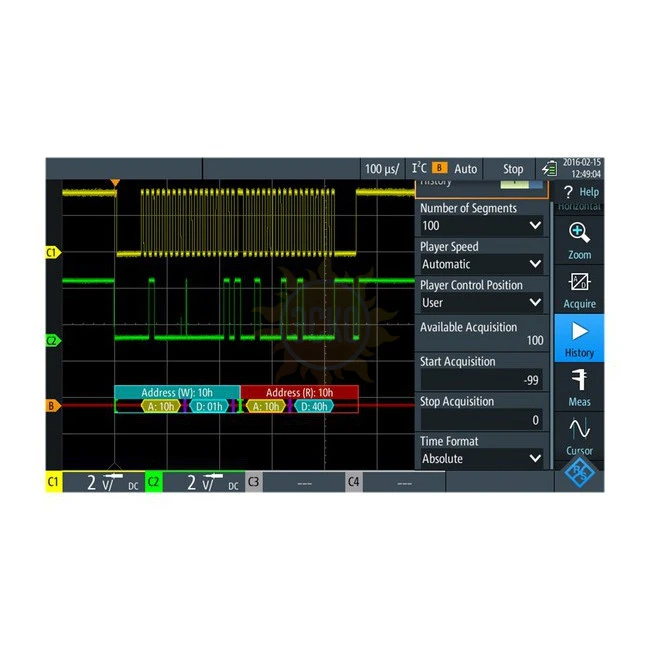The width and height of the screenshot is (650, 650).
Task: Open the Meas measurement icon
Action: pos(579,387)
